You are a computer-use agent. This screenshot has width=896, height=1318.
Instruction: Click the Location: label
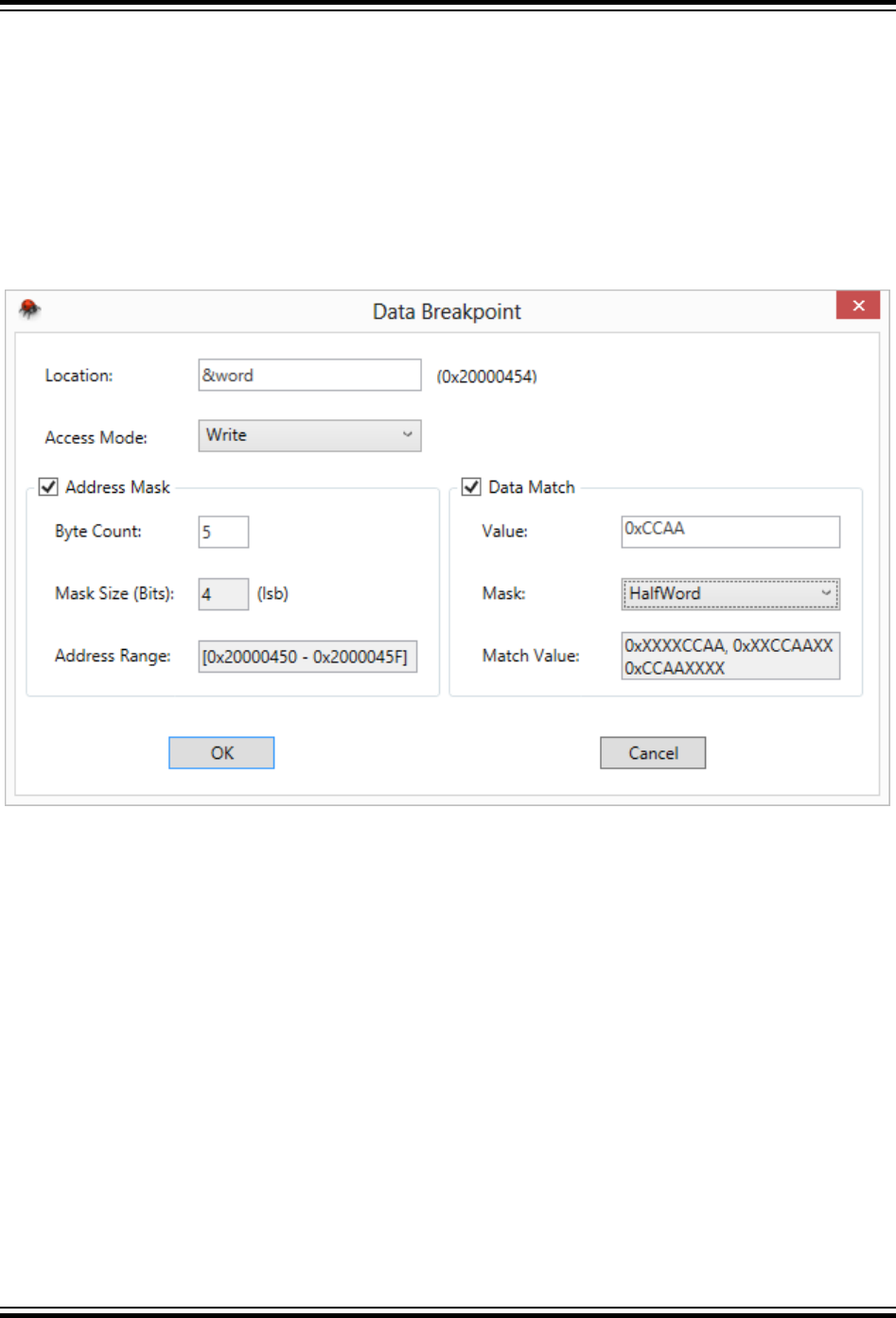click(79, 376)
